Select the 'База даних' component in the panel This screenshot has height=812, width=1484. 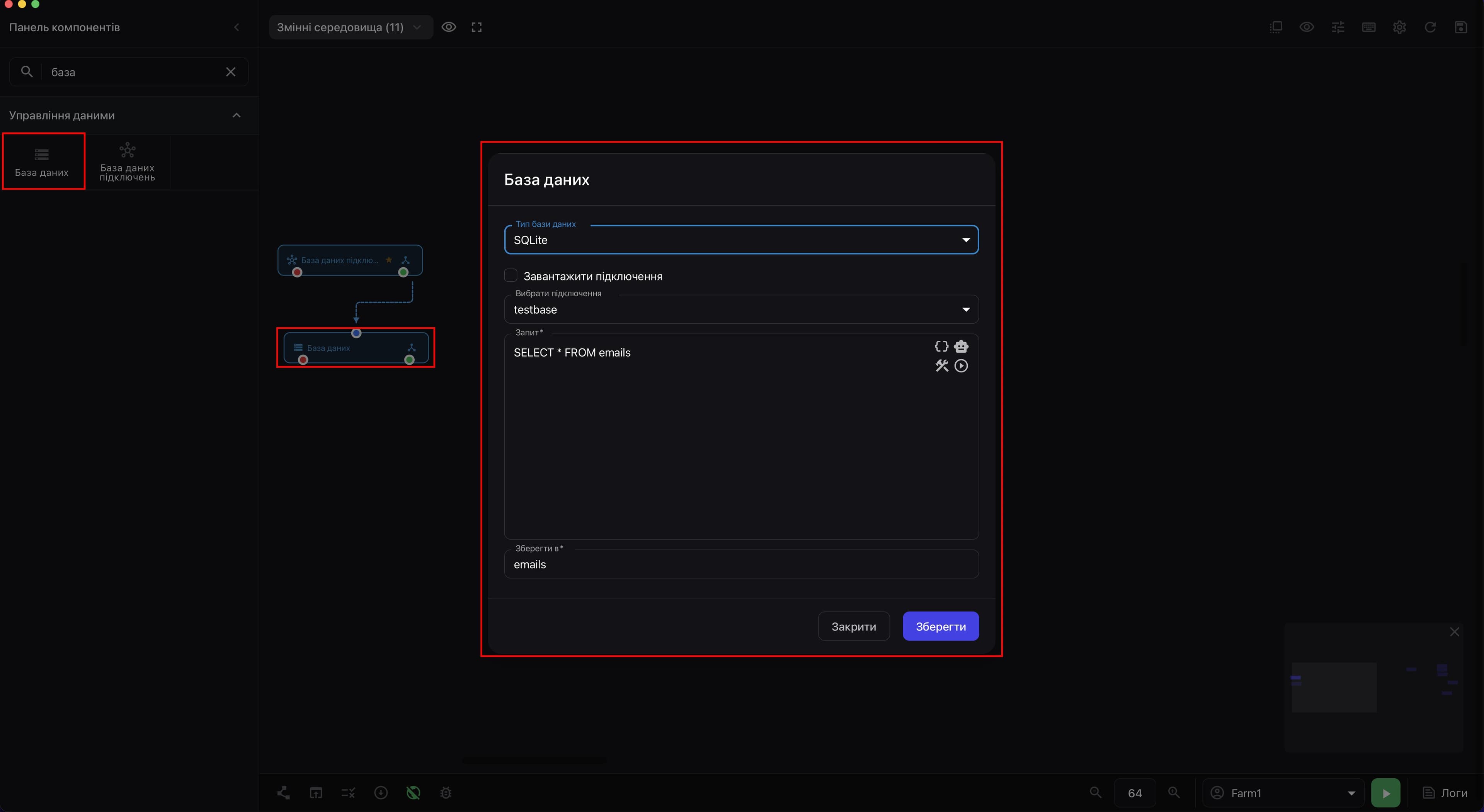[x=42, y=162]
